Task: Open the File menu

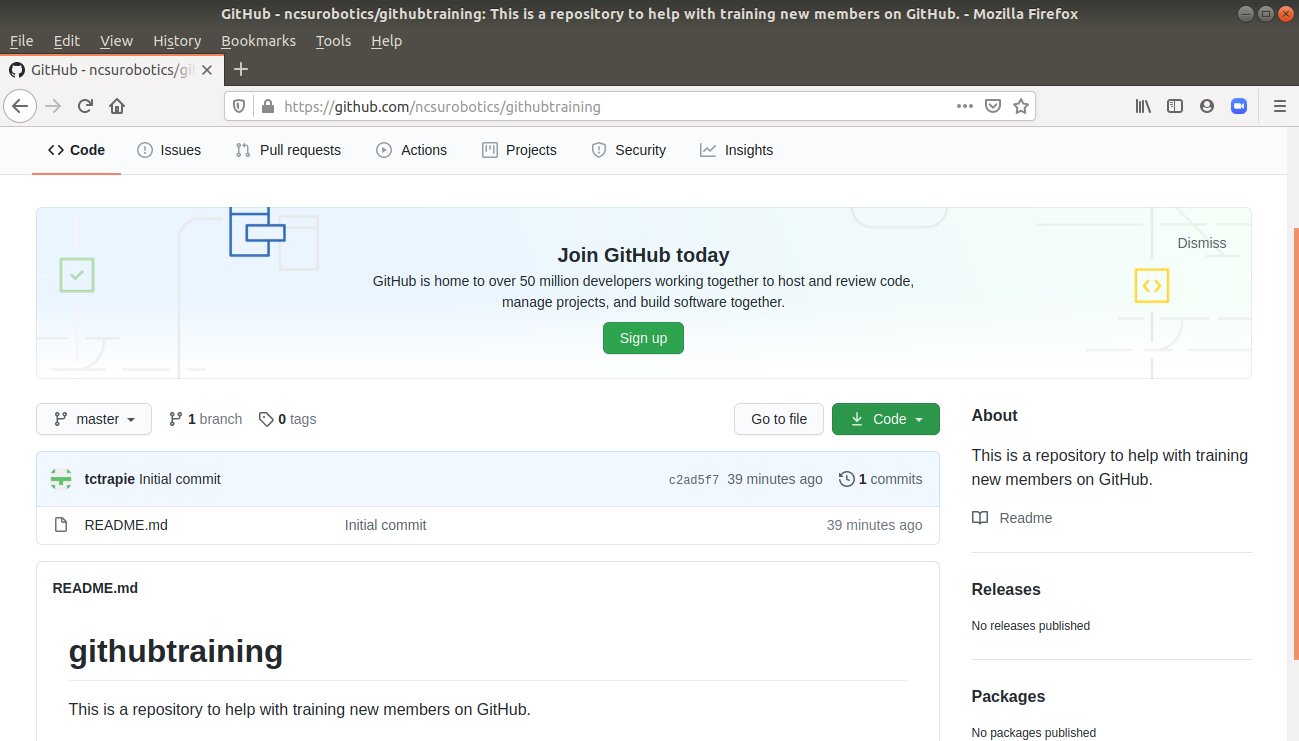Action: click(21, 41)
